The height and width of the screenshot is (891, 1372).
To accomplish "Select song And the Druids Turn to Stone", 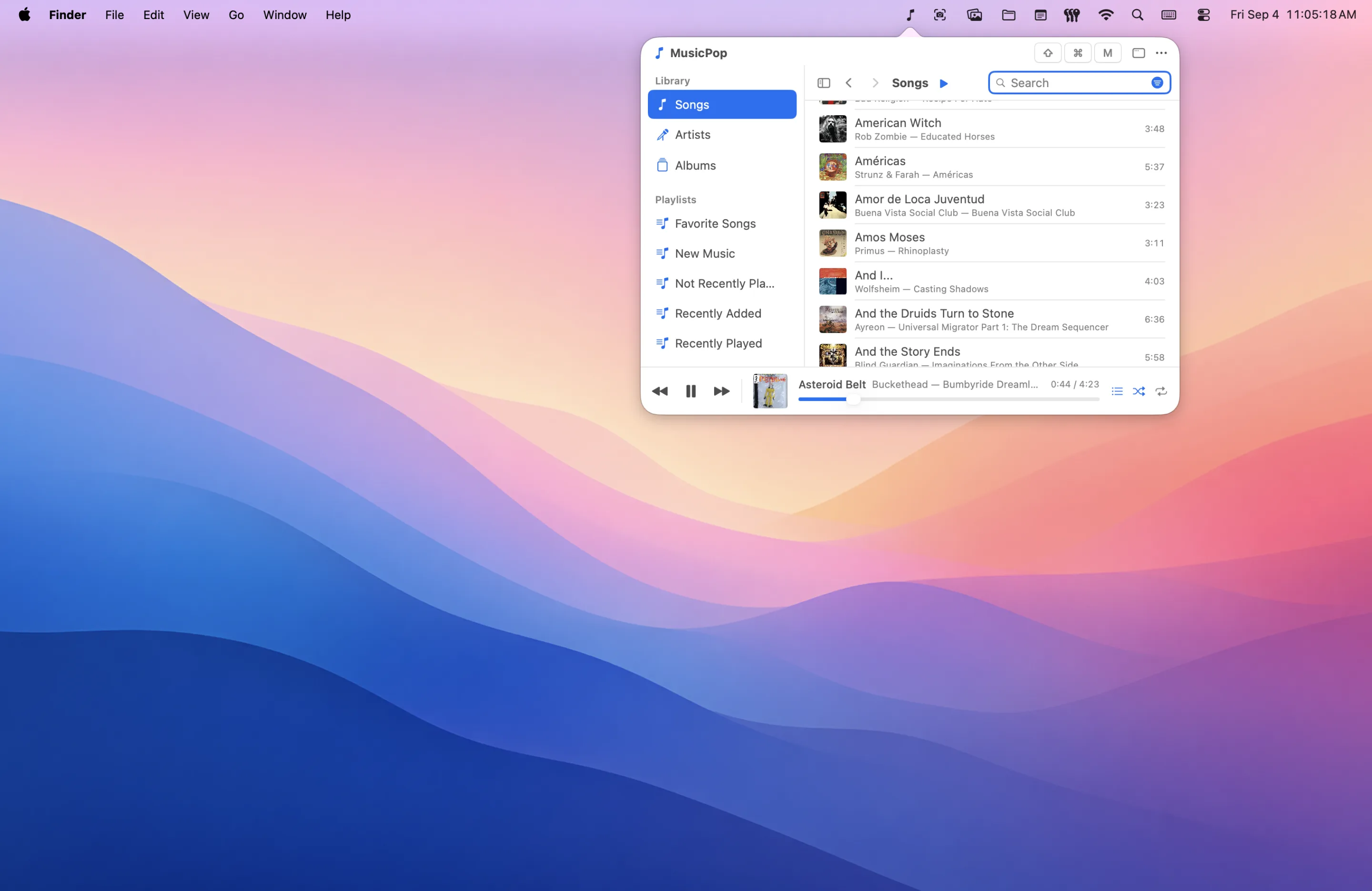I will pyautogui.click(x=934, y=313).
